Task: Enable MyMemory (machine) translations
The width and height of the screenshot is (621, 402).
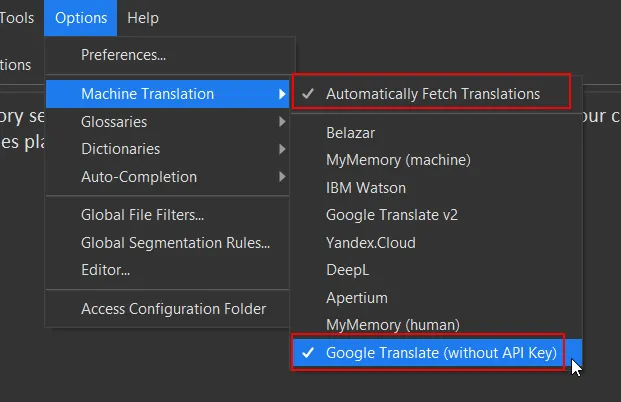Action: coord(398,159)
